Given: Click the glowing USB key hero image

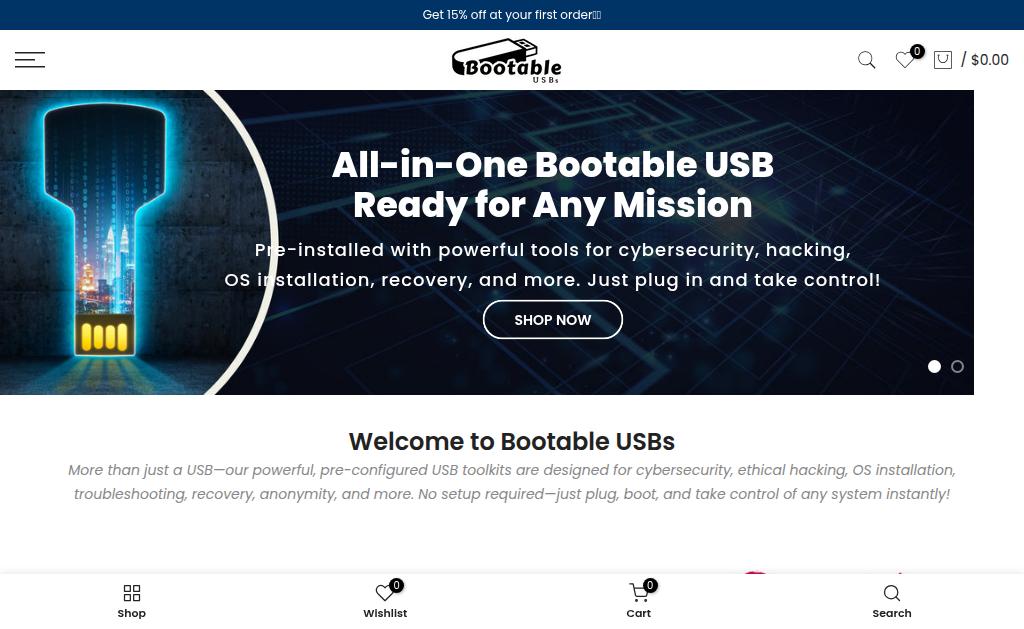Looking at the screenshot, I should coord(104,232).
